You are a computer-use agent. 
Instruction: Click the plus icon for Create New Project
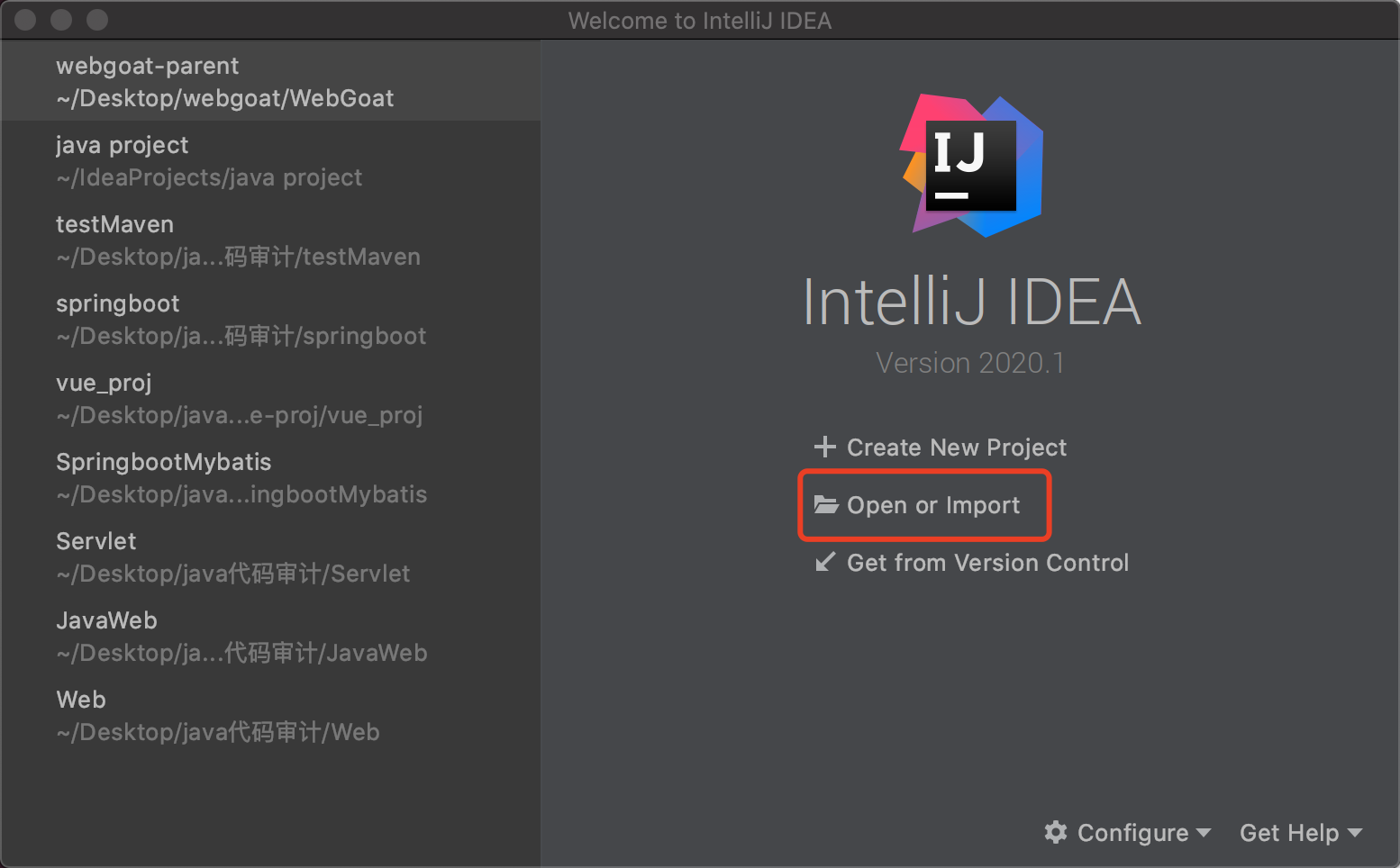[x=824, y=447]
